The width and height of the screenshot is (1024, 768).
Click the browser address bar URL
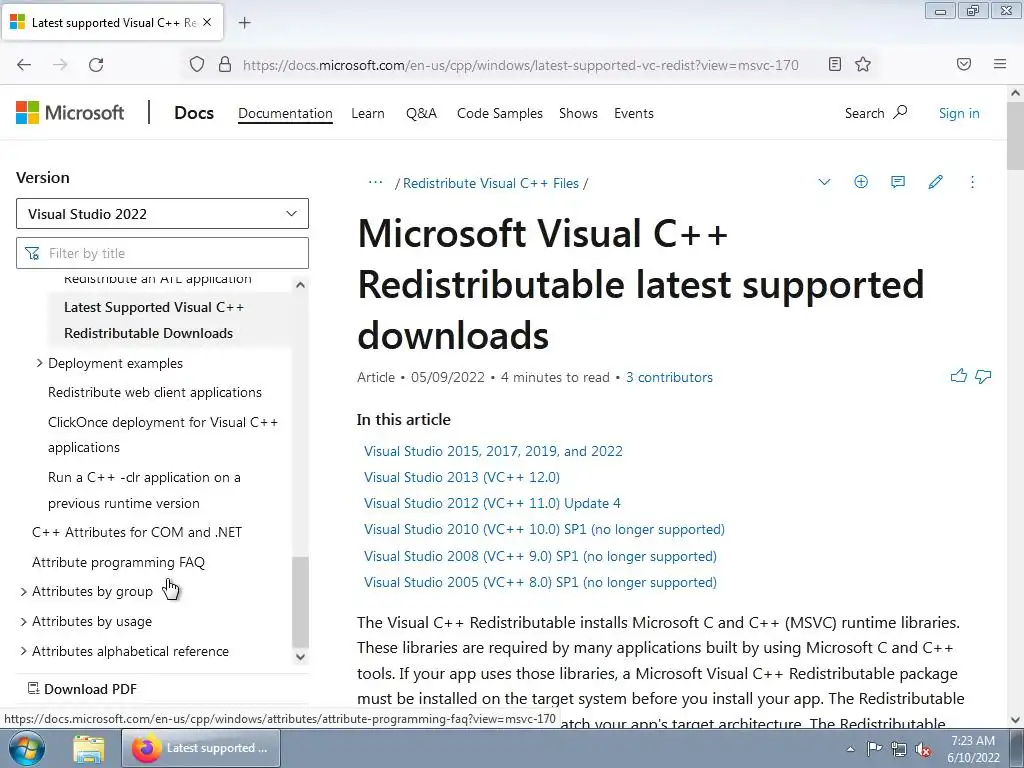[520, 65]
